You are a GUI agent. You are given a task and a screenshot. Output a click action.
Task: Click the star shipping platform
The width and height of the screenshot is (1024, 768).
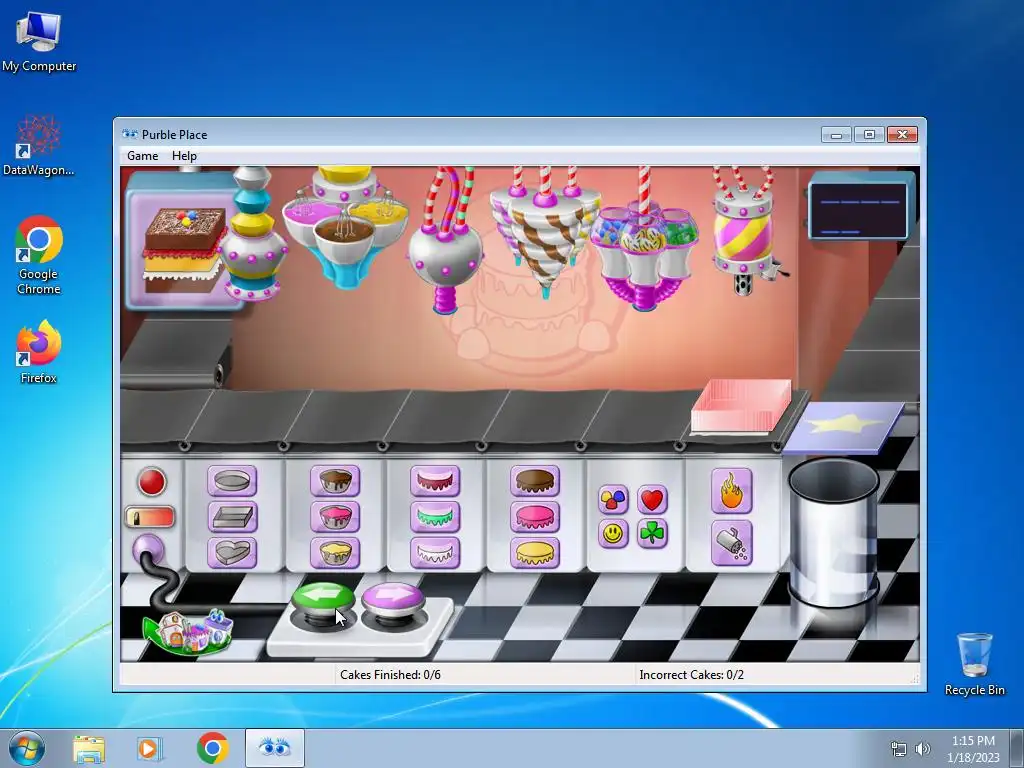pos(844,427)
